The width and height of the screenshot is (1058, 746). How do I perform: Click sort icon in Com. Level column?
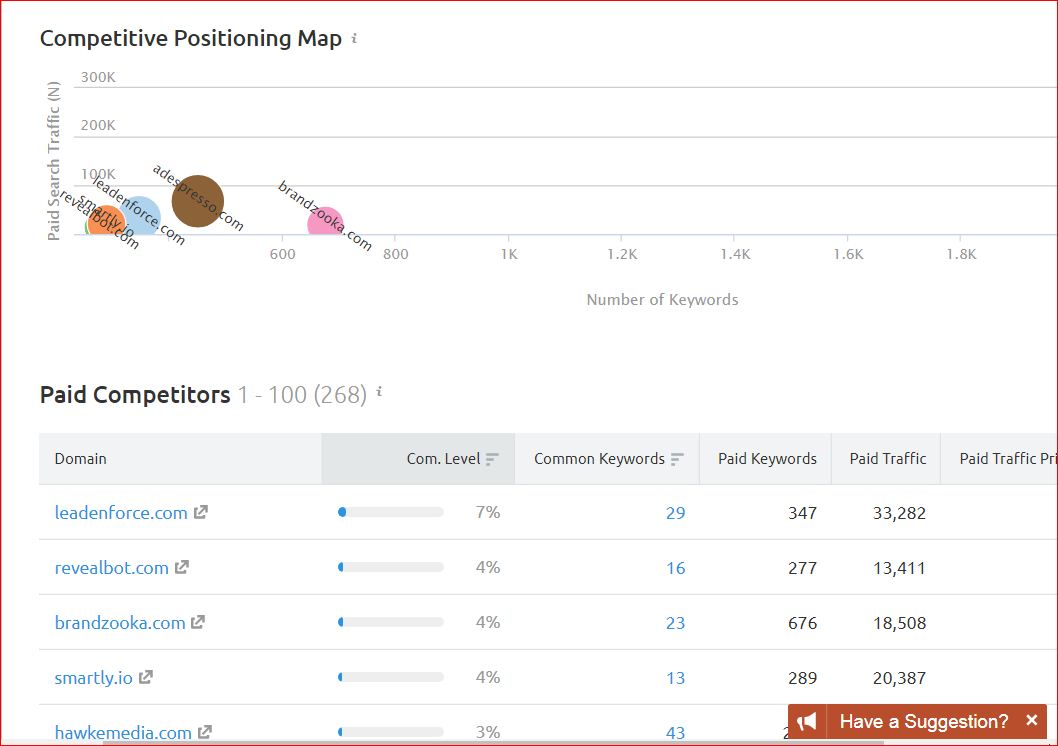[492, 459]
